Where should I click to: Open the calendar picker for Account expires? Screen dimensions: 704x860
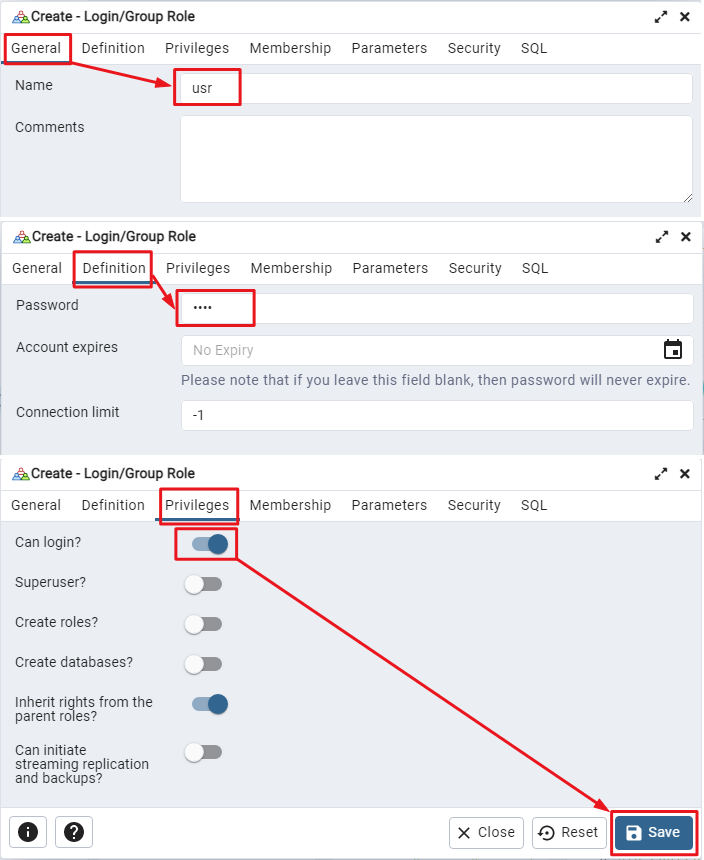(673, 349)
